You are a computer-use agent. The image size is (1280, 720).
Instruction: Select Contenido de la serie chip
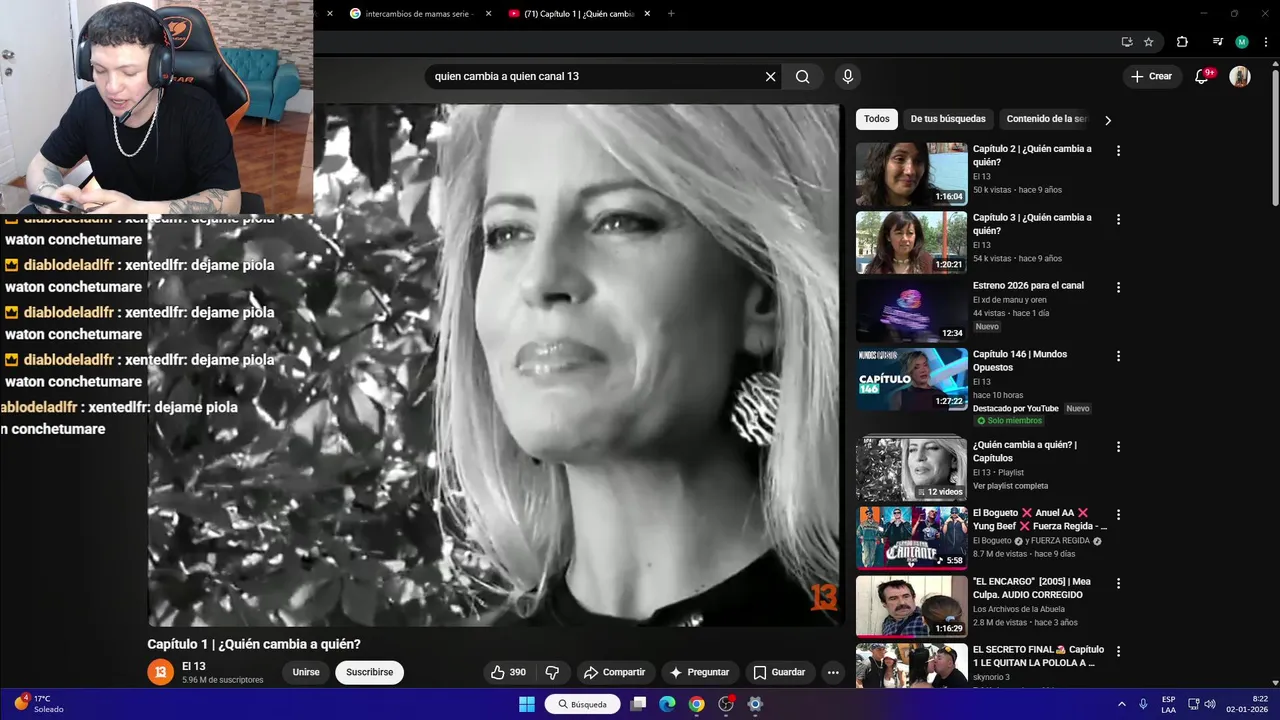(x=1046, y=119)
